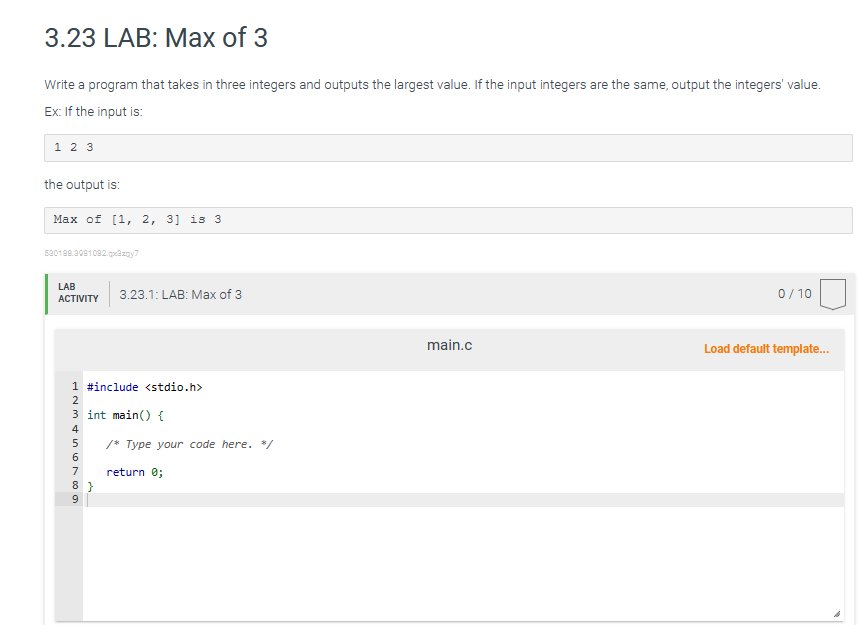The height and width of the screenshot is (625, 861).
Task: Click the green lab activity accent bar
Action: point(44,294)
